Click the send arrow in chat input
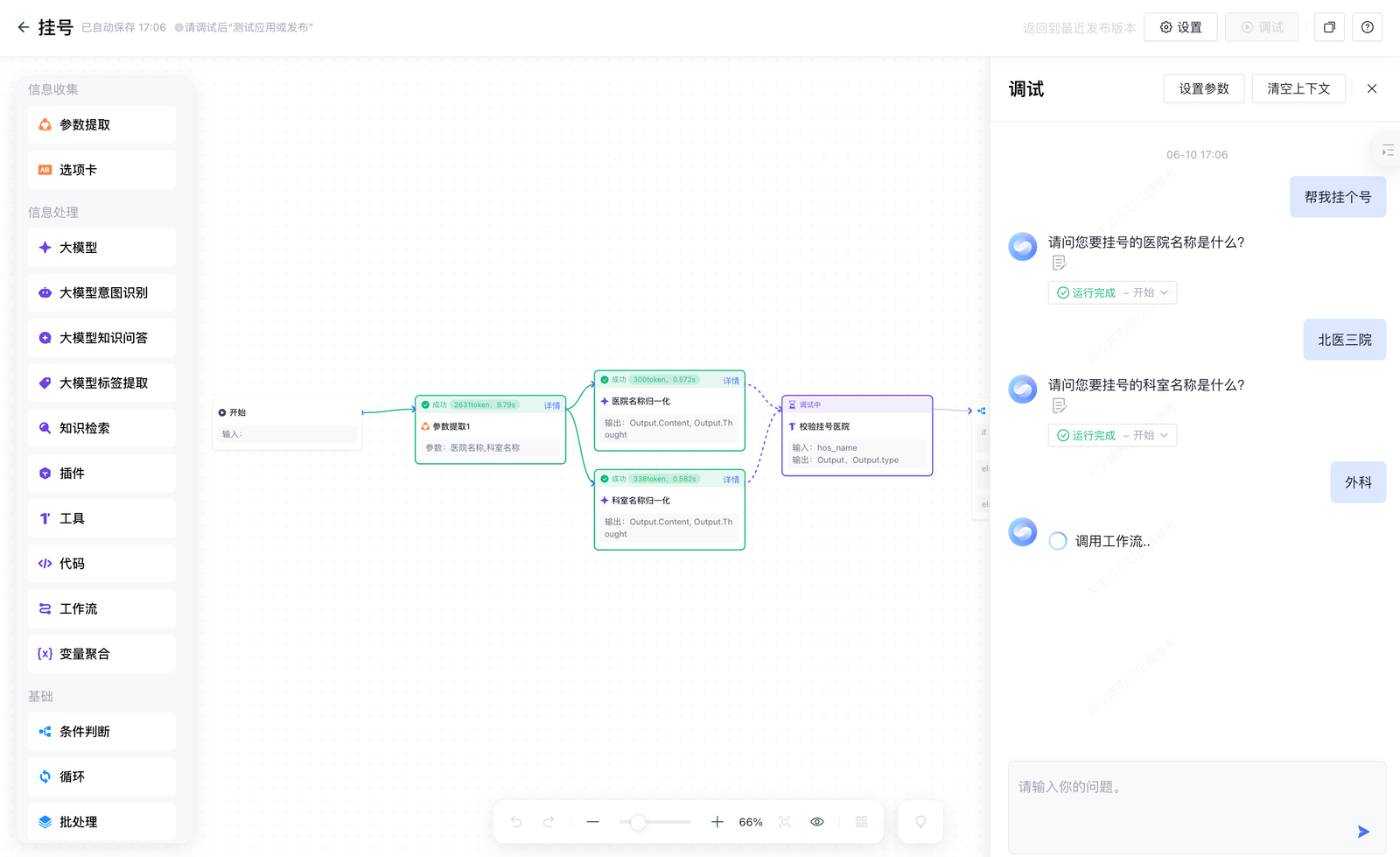Viewport: 1400px width, 857px height. pos(1362,832)
